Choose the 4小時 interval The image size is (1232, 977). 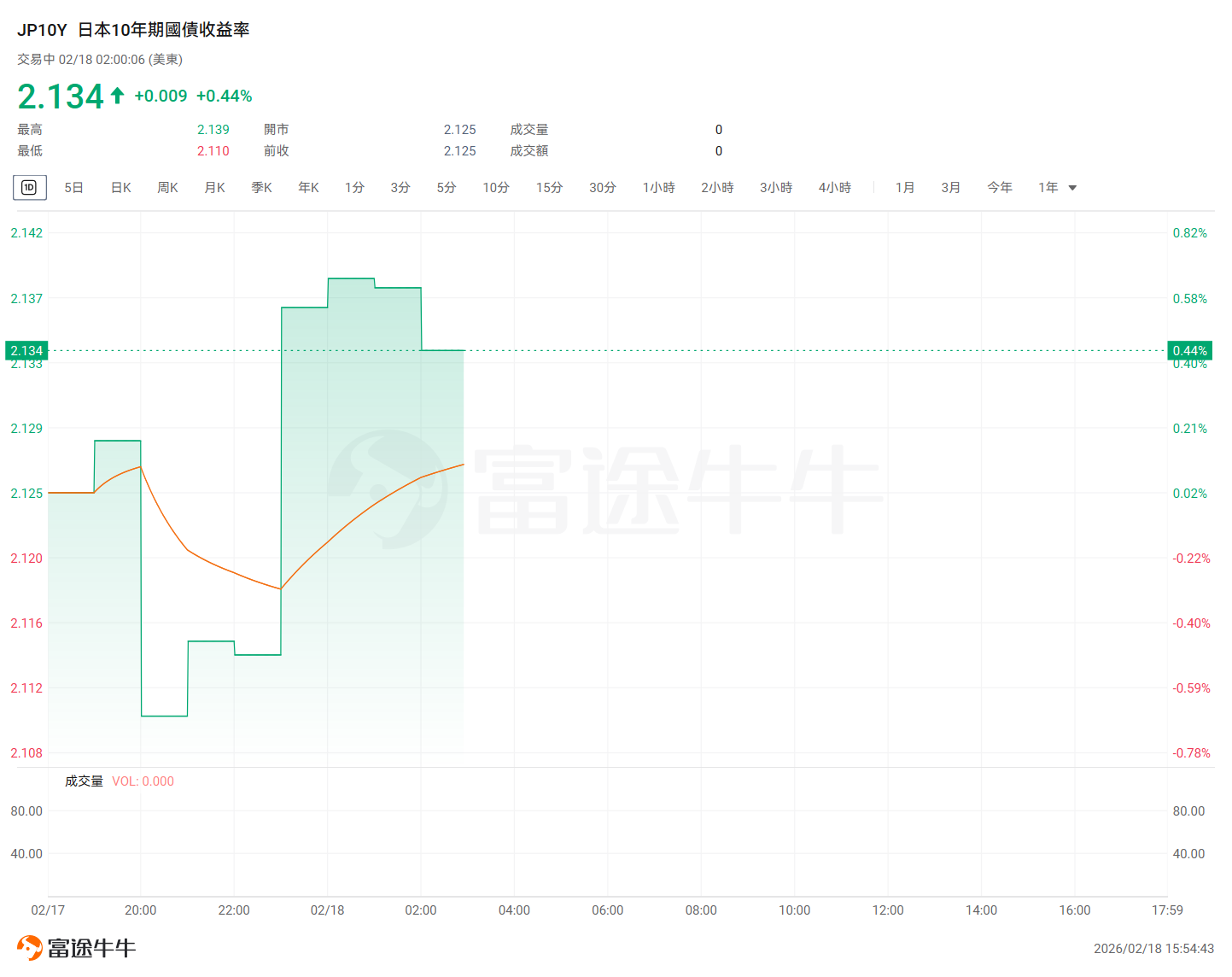(835, 188)
